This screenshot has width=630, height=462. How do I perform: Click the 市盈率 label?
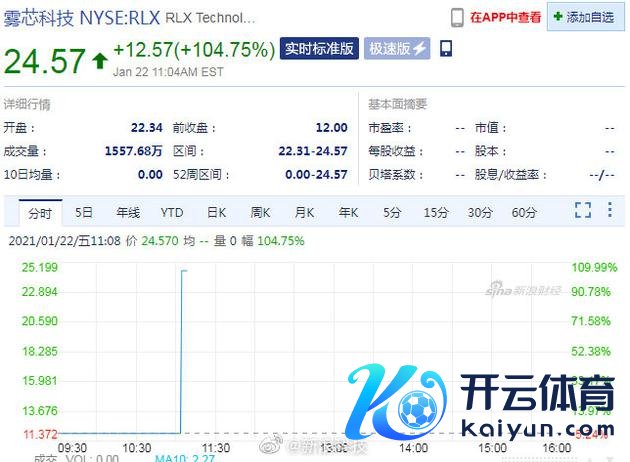pyautogui.click(x=390, y=128)
